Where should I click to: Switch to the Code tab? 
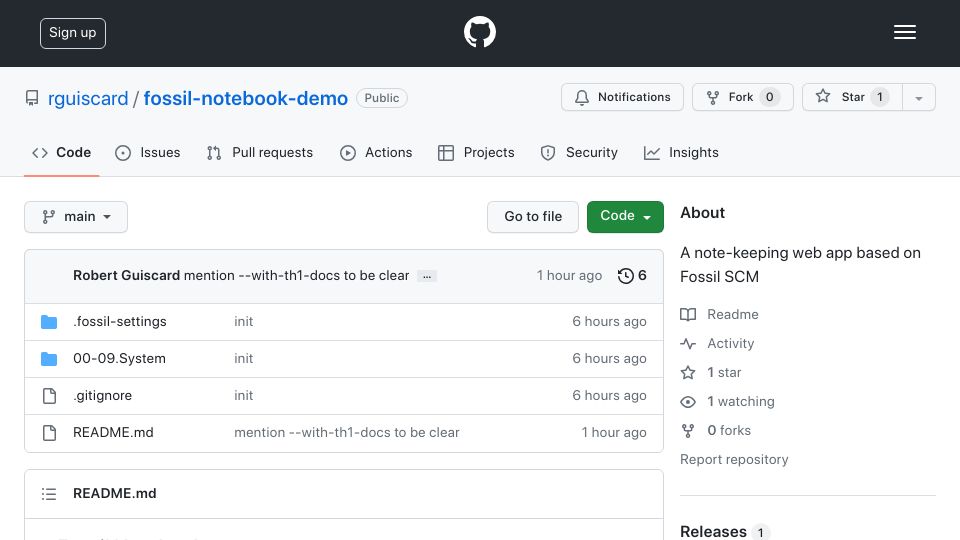pos(61,152)
